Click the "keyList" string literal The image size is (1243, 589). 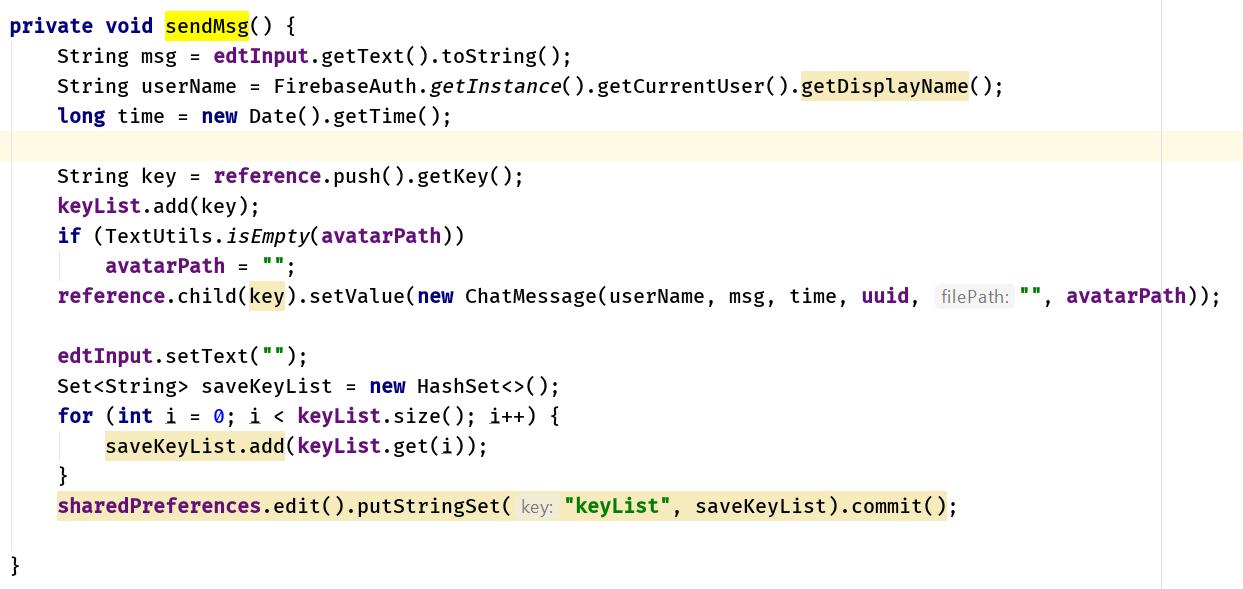pos(615,506)
